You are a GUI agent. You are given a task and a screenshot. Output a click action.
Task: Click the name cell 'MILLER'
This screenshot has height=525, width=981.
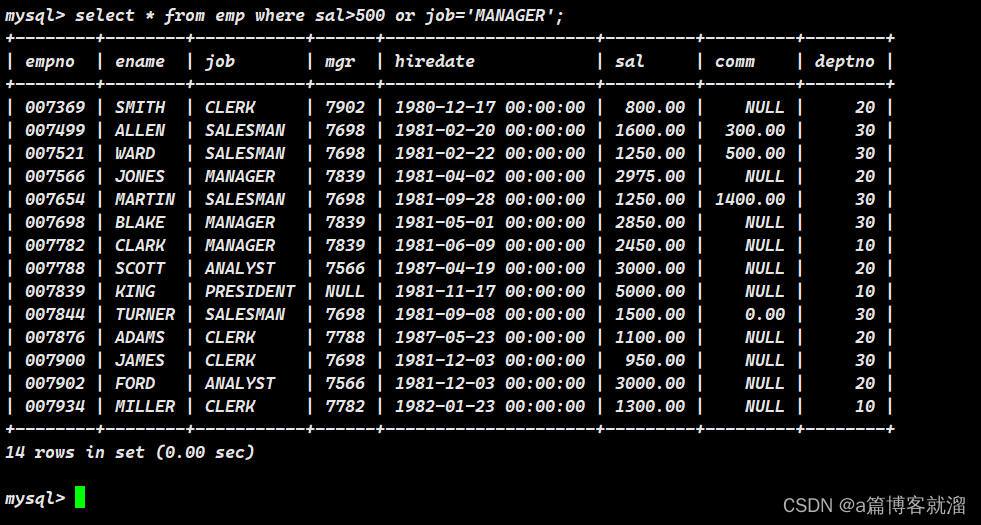pos(145,406)
